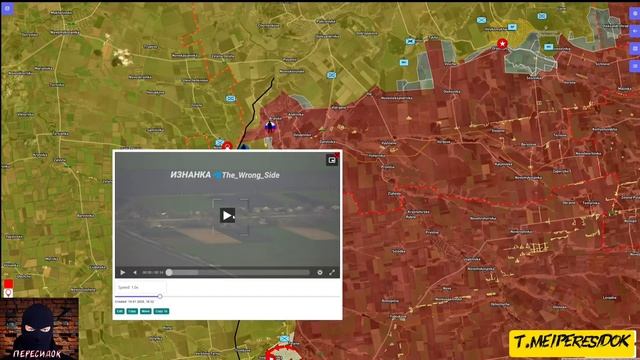Select the Russian flag unit marker

(269, 127)
